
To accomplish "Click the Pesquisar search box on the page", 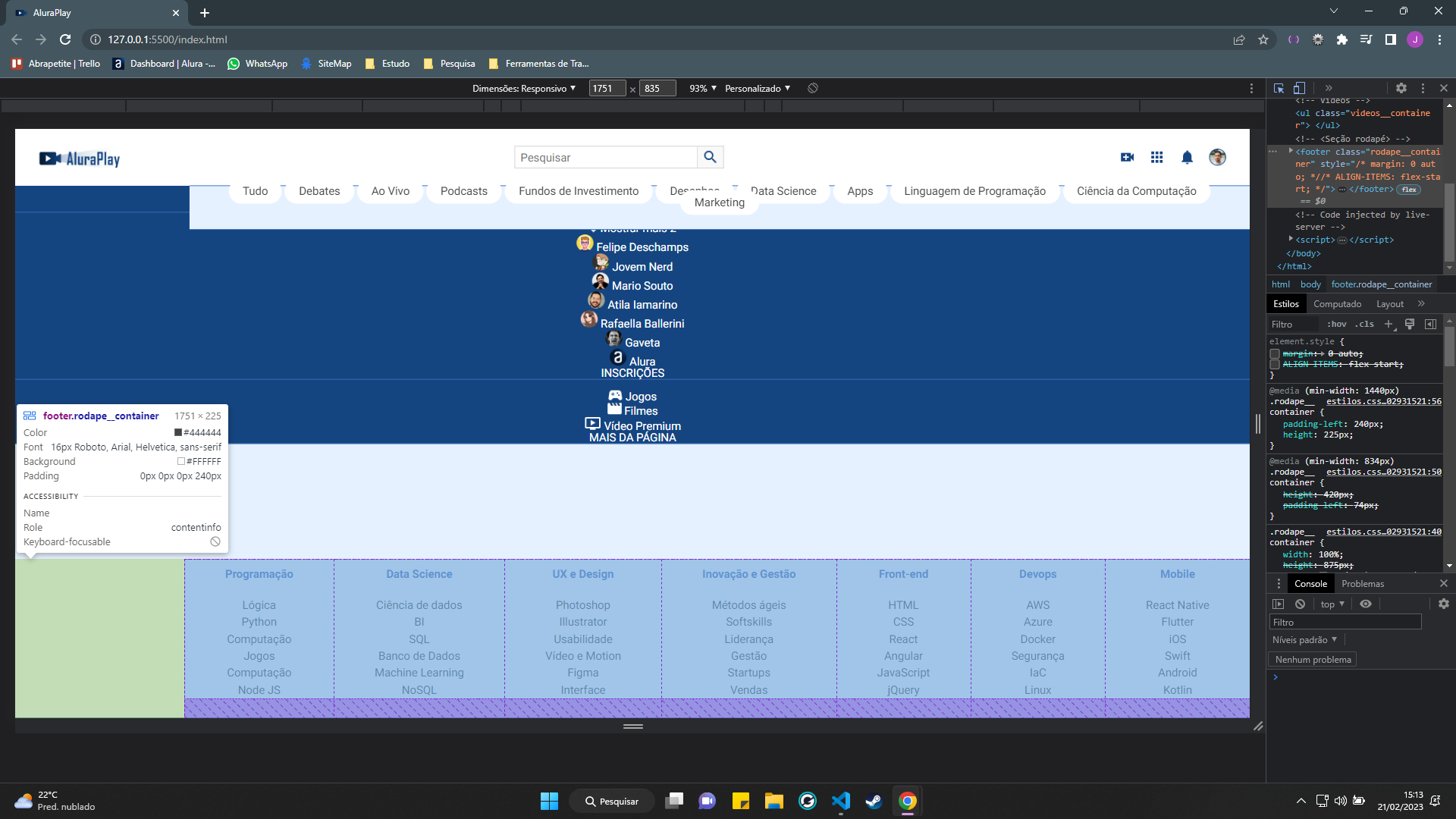I will 605,157.
